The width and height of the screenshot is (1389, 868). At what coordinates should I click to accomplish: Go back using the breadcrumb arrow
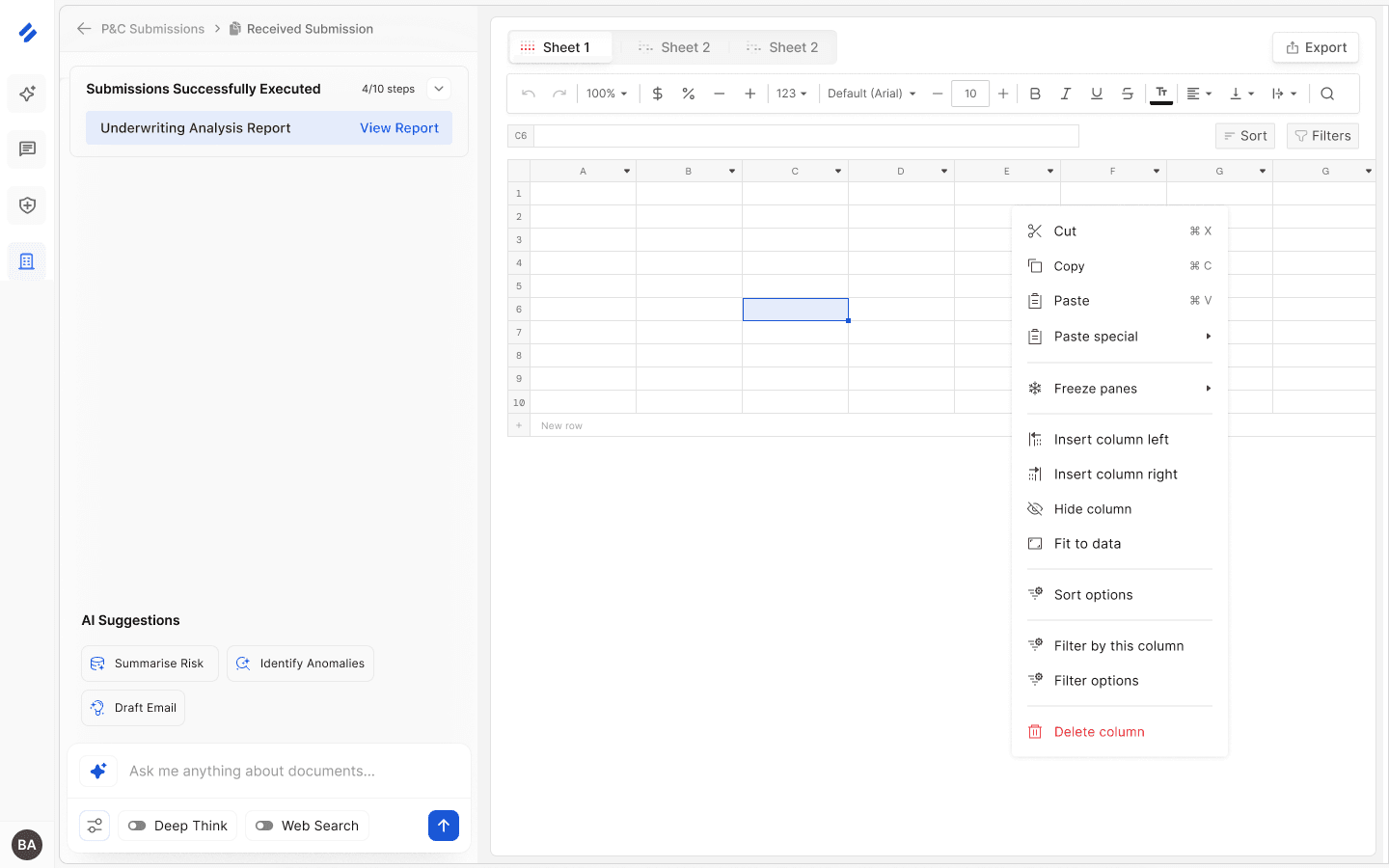(x=84, y=29)
